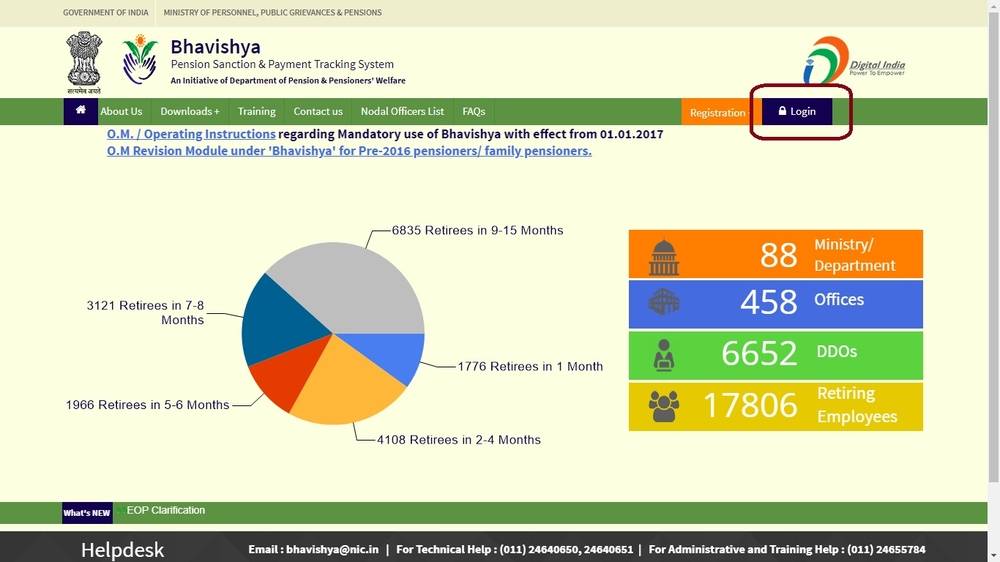
Task: Open the O.M. / Operating Instructions link
Action: pos(191,134)
